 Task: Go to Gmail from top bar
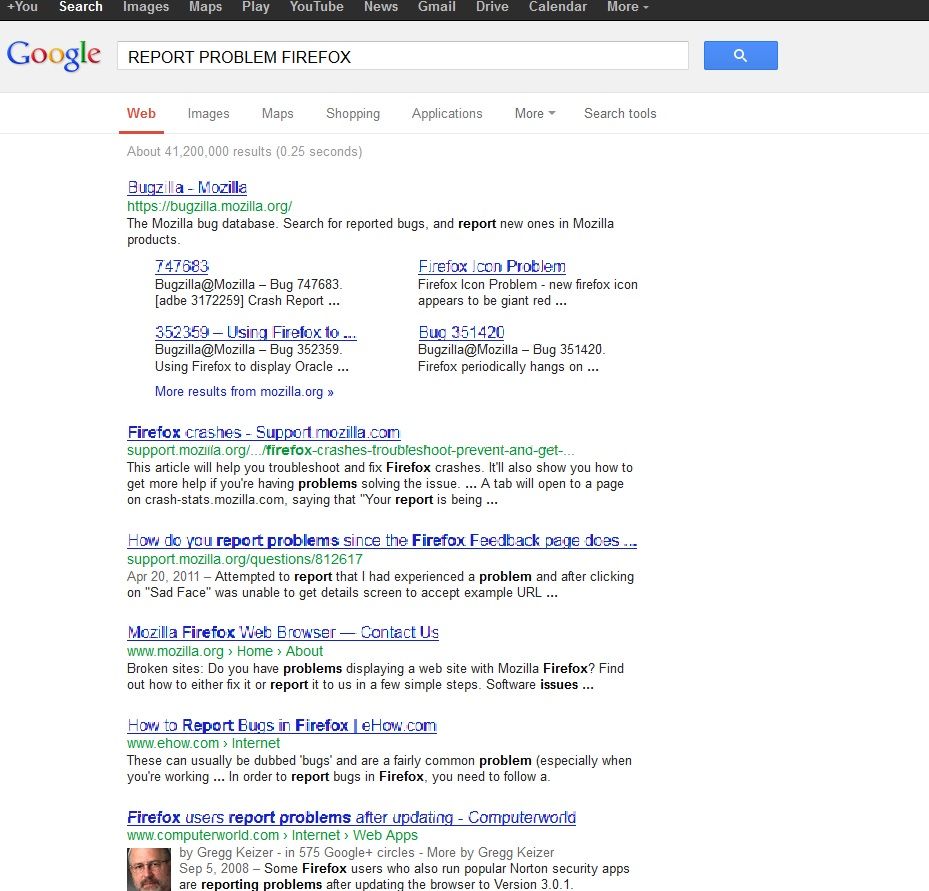pyautogui.click(x=435, y=7)
